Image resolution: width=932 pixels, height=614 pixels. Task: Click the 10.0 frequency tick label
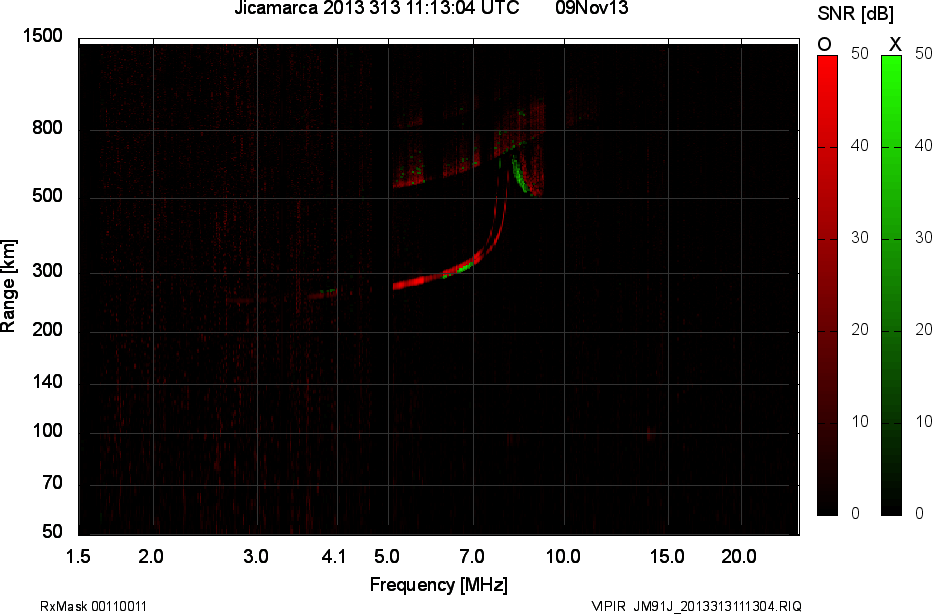(x=563, y=557)
